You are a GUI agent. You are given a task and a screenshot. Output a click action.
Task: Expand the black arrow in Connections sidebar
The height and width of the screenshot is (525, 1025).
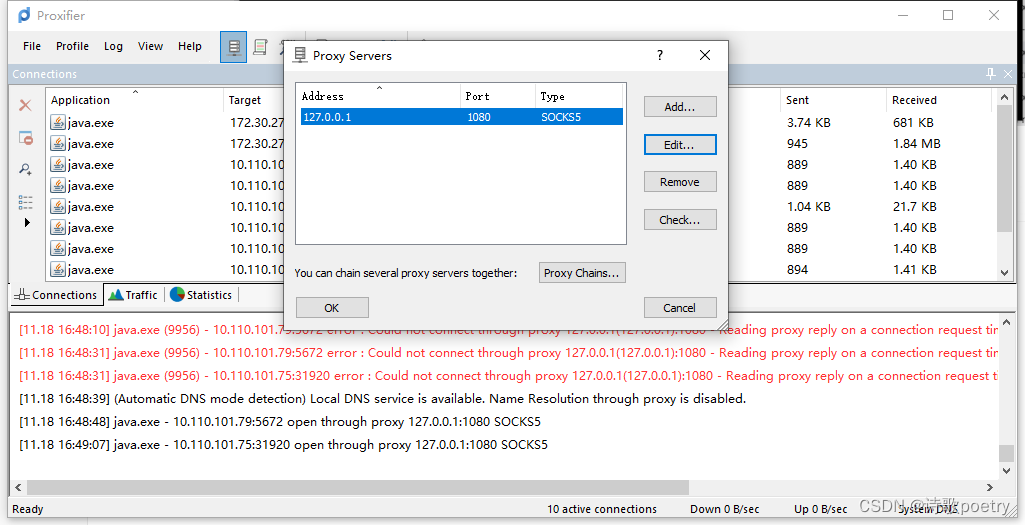click(27, 222)
